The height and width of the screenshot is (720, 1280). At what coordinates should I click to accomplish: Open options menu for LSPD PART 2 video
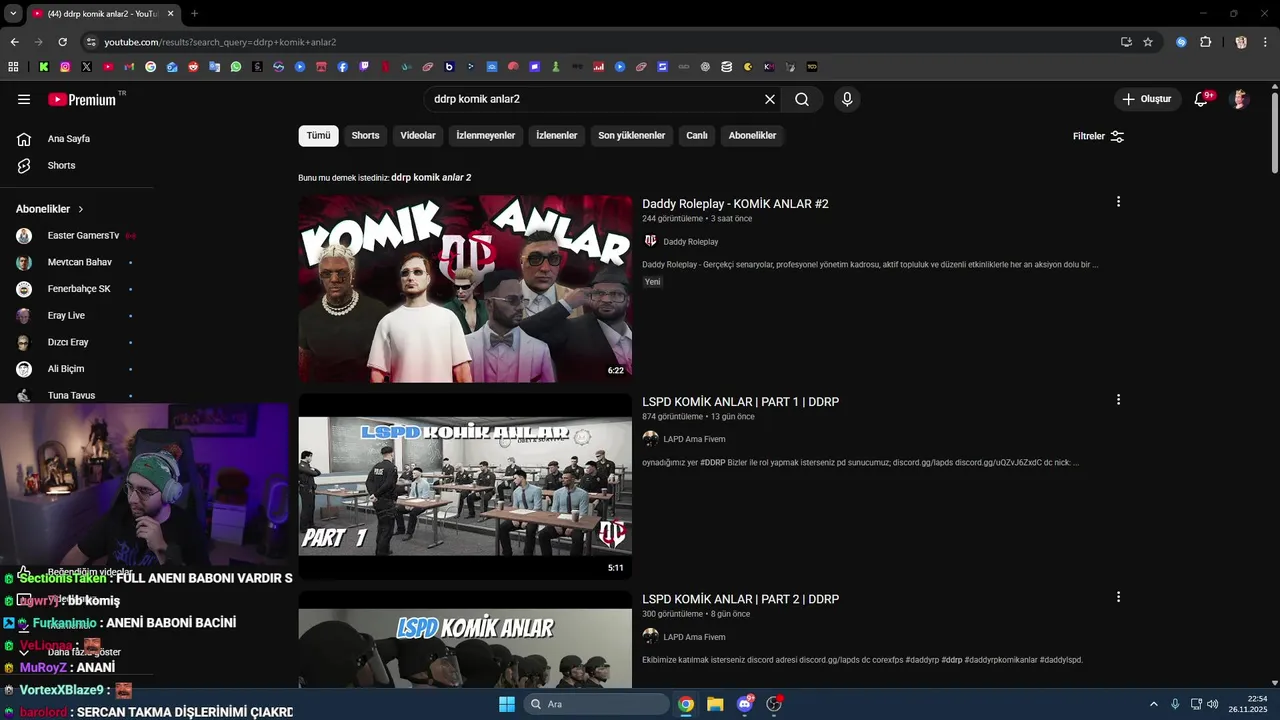[1118, 597]
